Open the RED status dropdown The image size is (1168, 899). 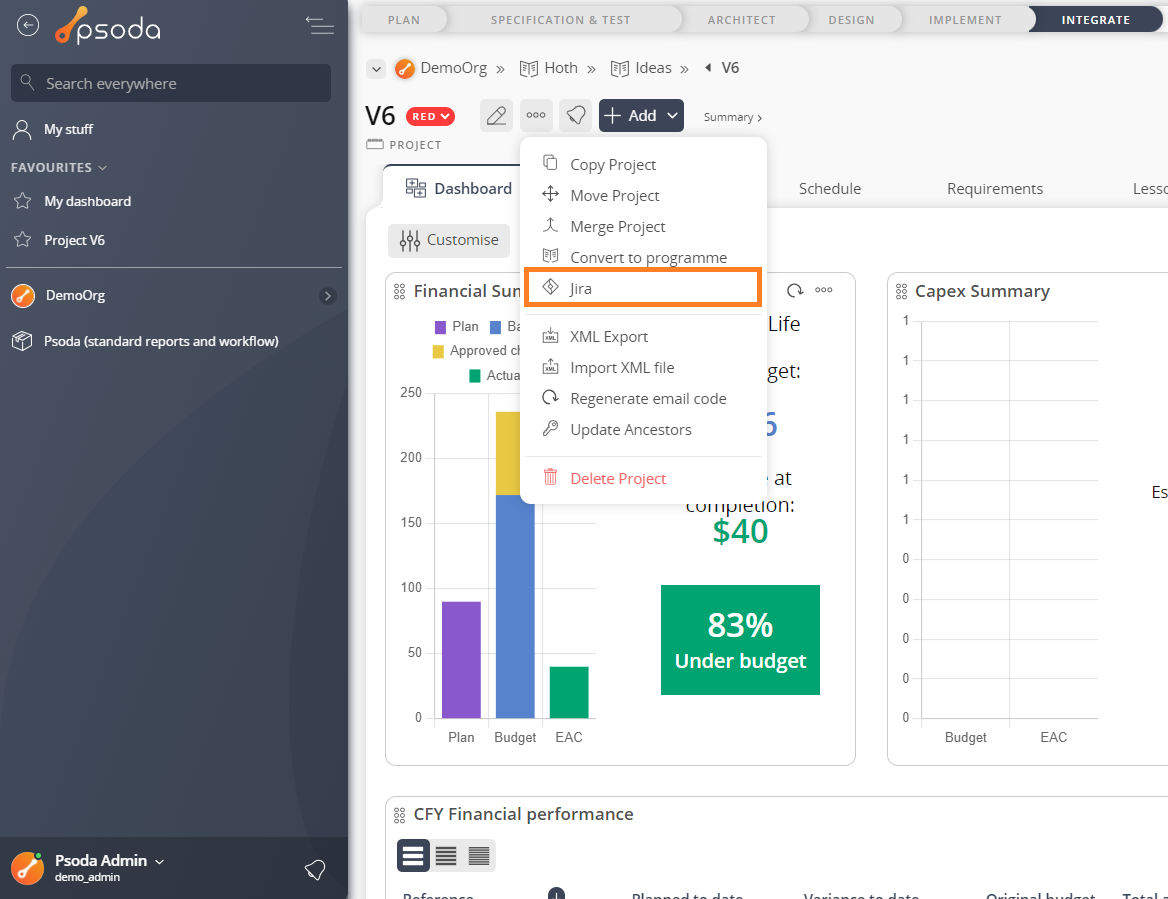pos(430,116)
